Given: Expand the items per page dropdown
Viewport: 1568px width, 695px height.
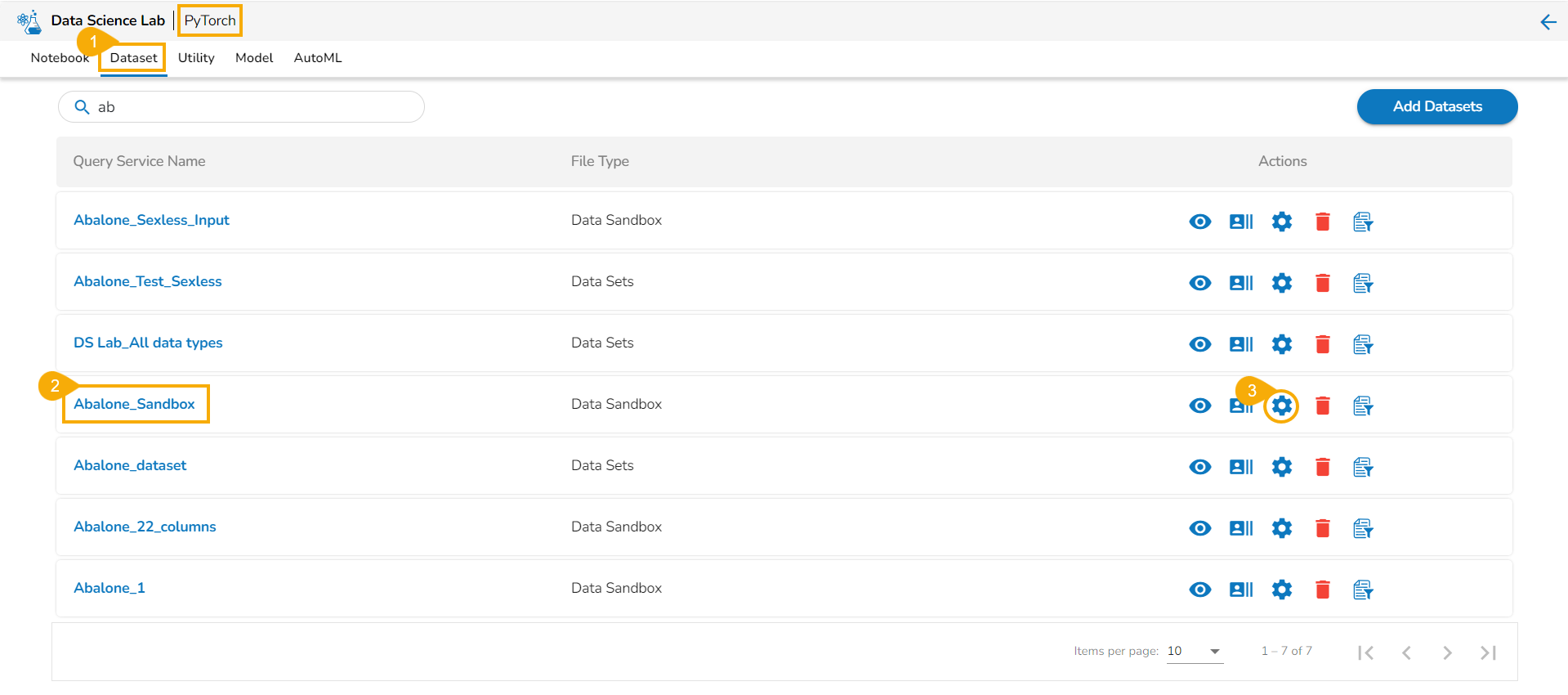Looking at the screenshot, I should point(1214,652).
